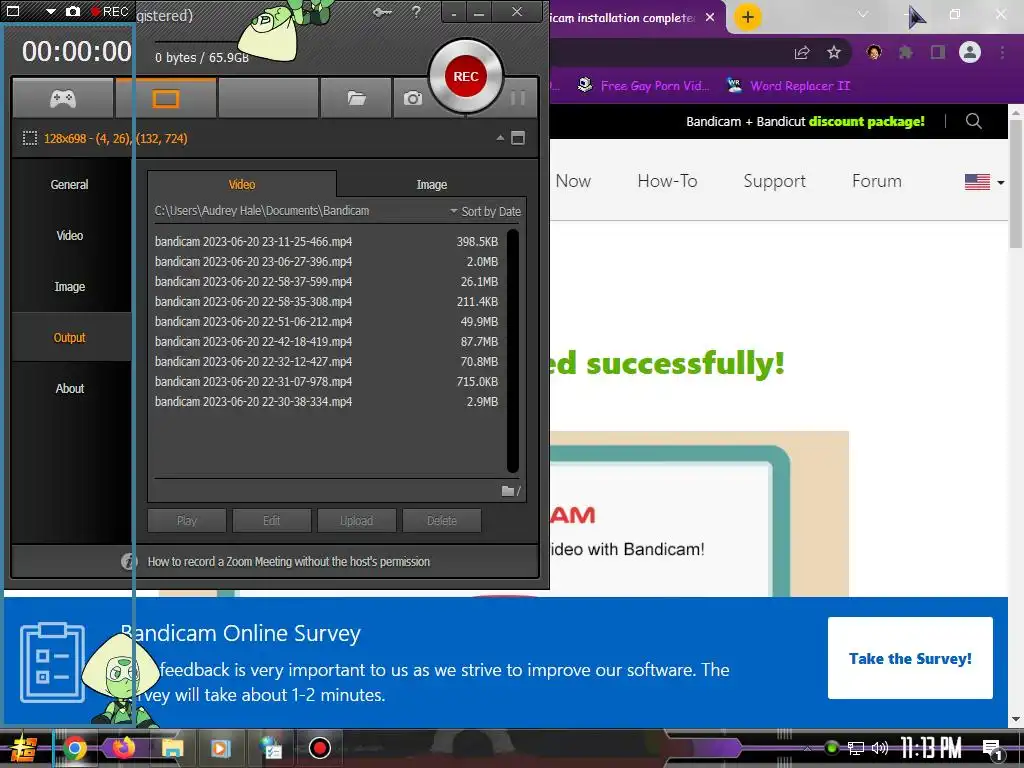Select bandicam 2023-06-20 22-51-06-212.mp4
The height and width of the screenshot is (768, 1024).
point(327,321)
